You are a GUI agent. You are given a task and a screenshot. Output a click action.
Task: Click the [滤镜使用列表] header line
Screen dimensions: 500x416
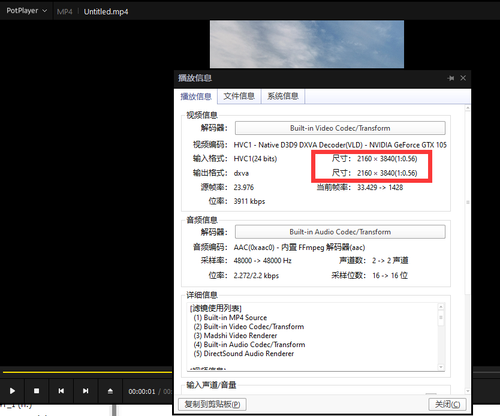pos(216,308)
